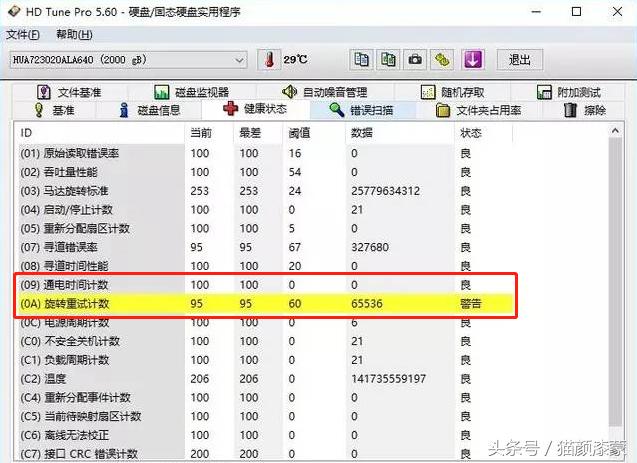Switch to the 基准 tab
Viewport: 637px width, 463px height.
pyautogui.click(x=54, y=110)
